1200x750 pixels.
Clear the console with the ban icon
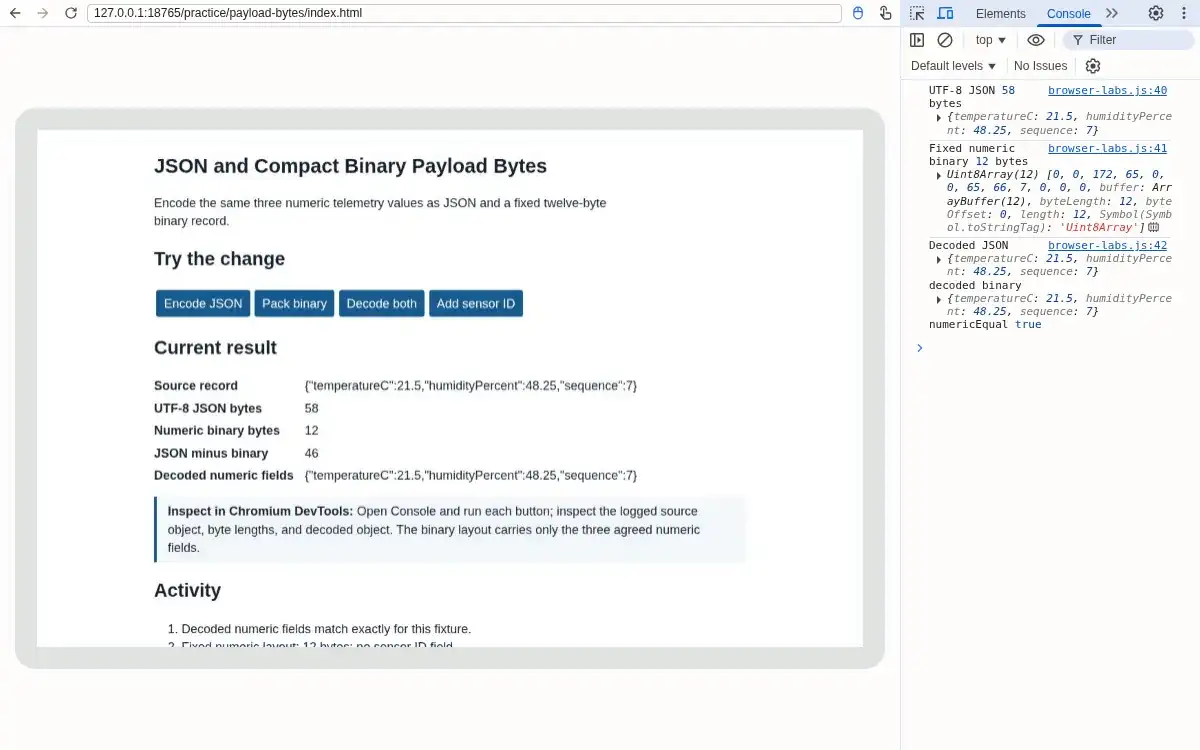(x=945, y=40)
